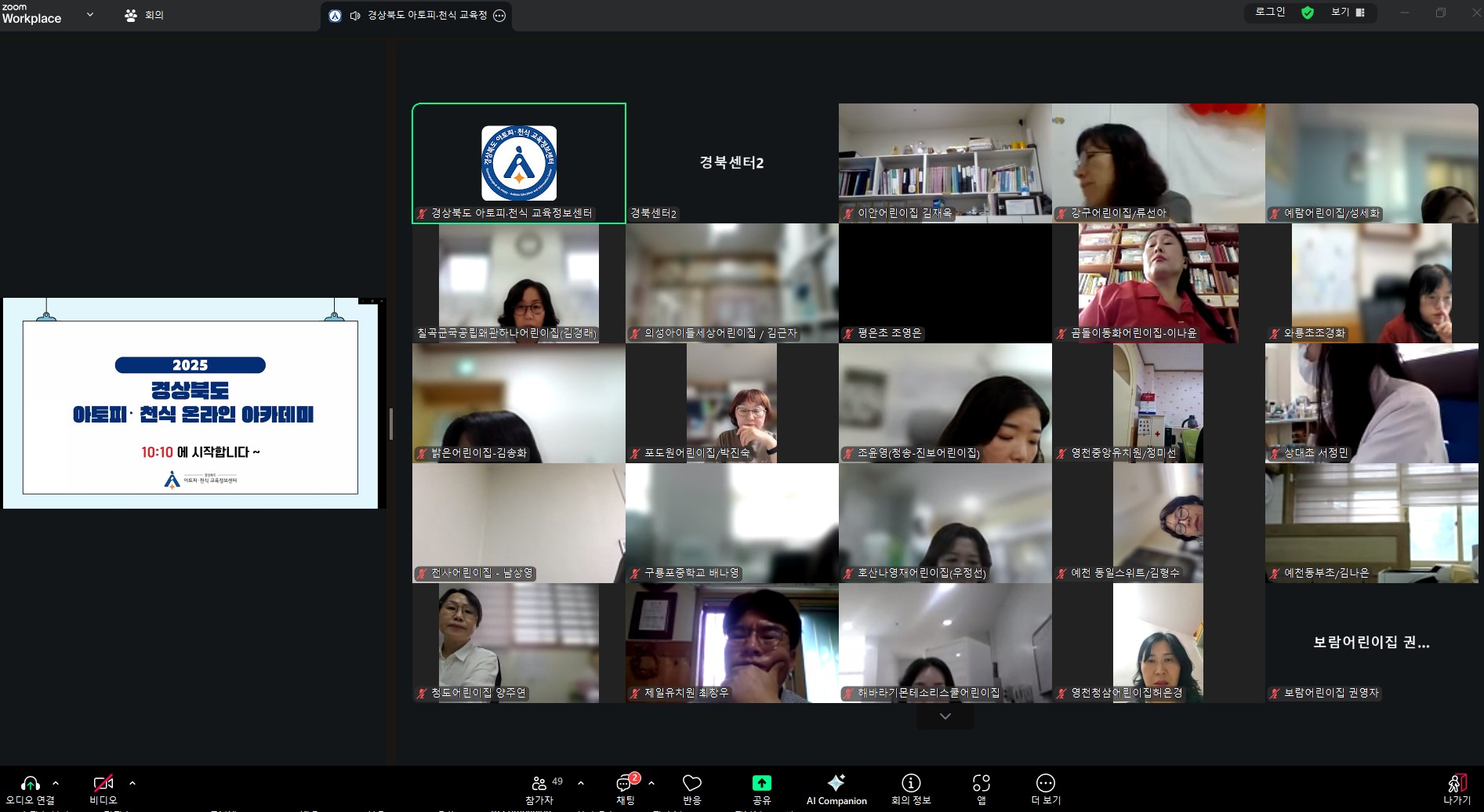Screen dimensions: 1484x812
Task: Open the apps (앱) panel
Action: 981,788
